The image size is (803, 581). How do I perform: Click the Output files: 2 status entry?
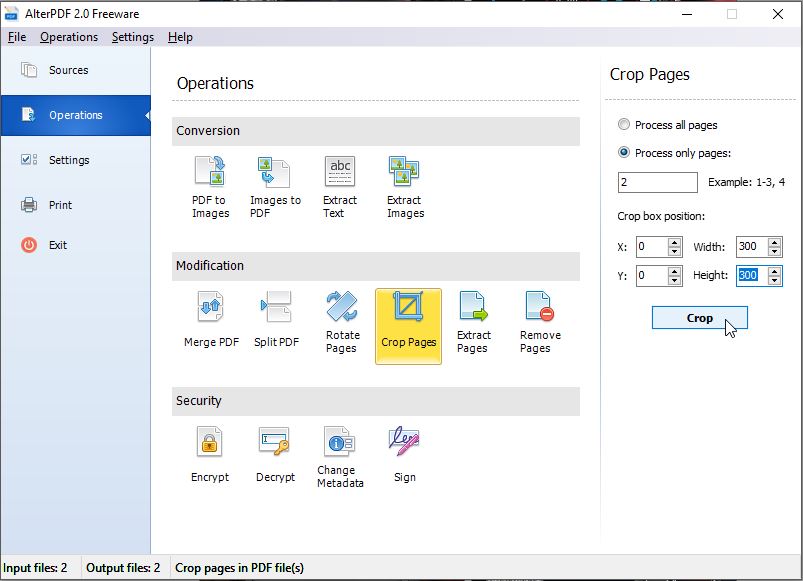[x=123, y=568]
